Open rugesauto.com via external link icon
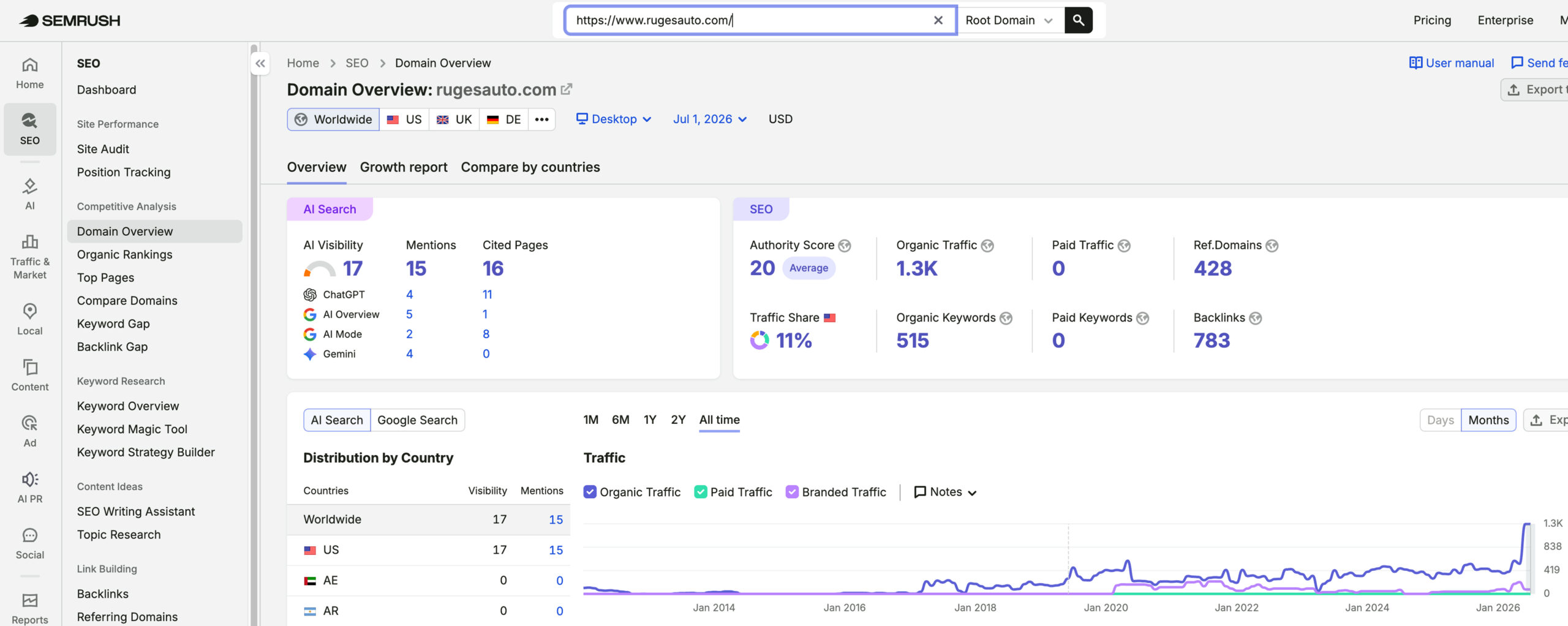This screenshot has width=1568, height=626. [x=567, y=89]
